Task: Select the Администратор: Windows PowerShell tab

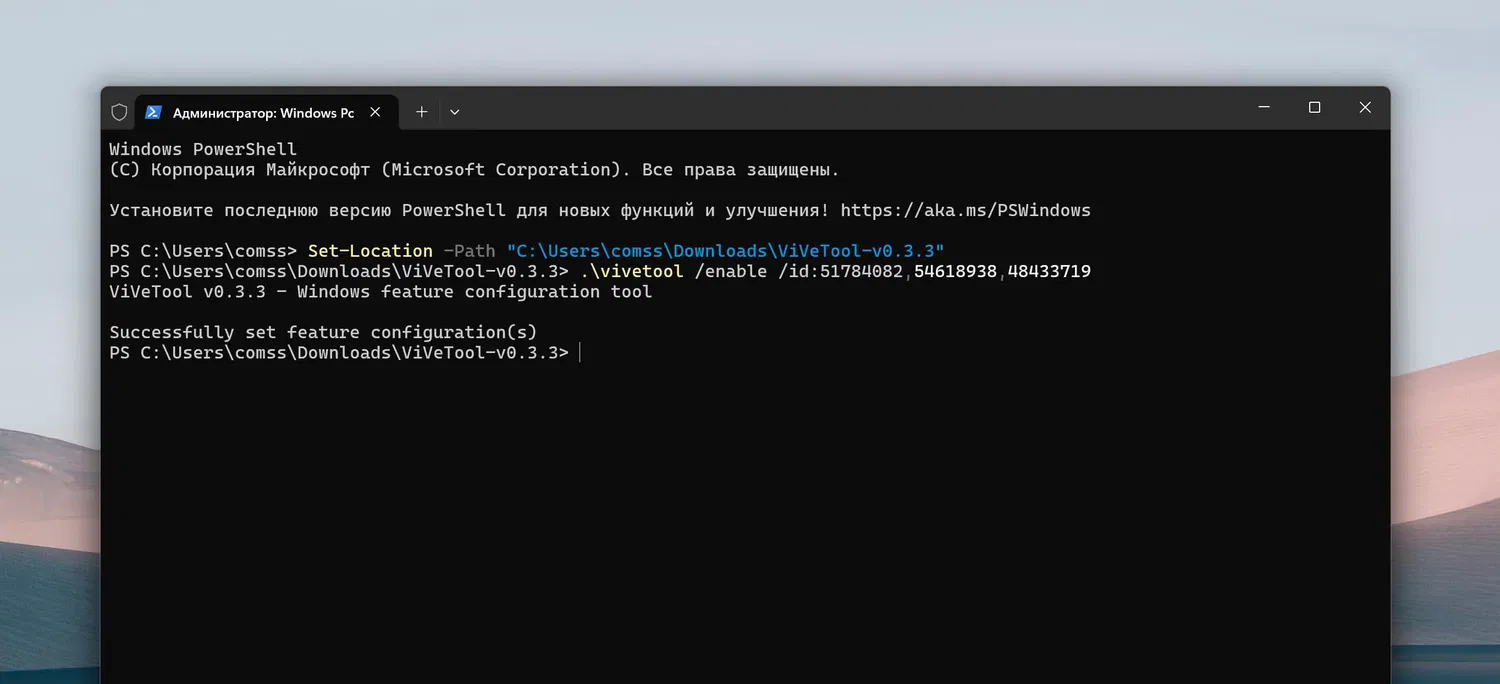Action: coord(265,112)
